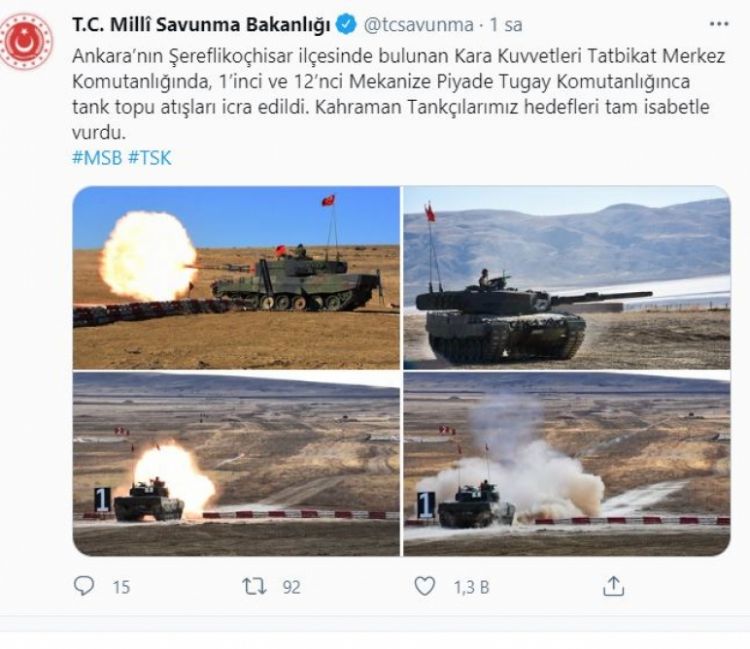Open the reply comment icon
Image resolution: width=750 pixels, height=649 pixels.
pos(84,585)
